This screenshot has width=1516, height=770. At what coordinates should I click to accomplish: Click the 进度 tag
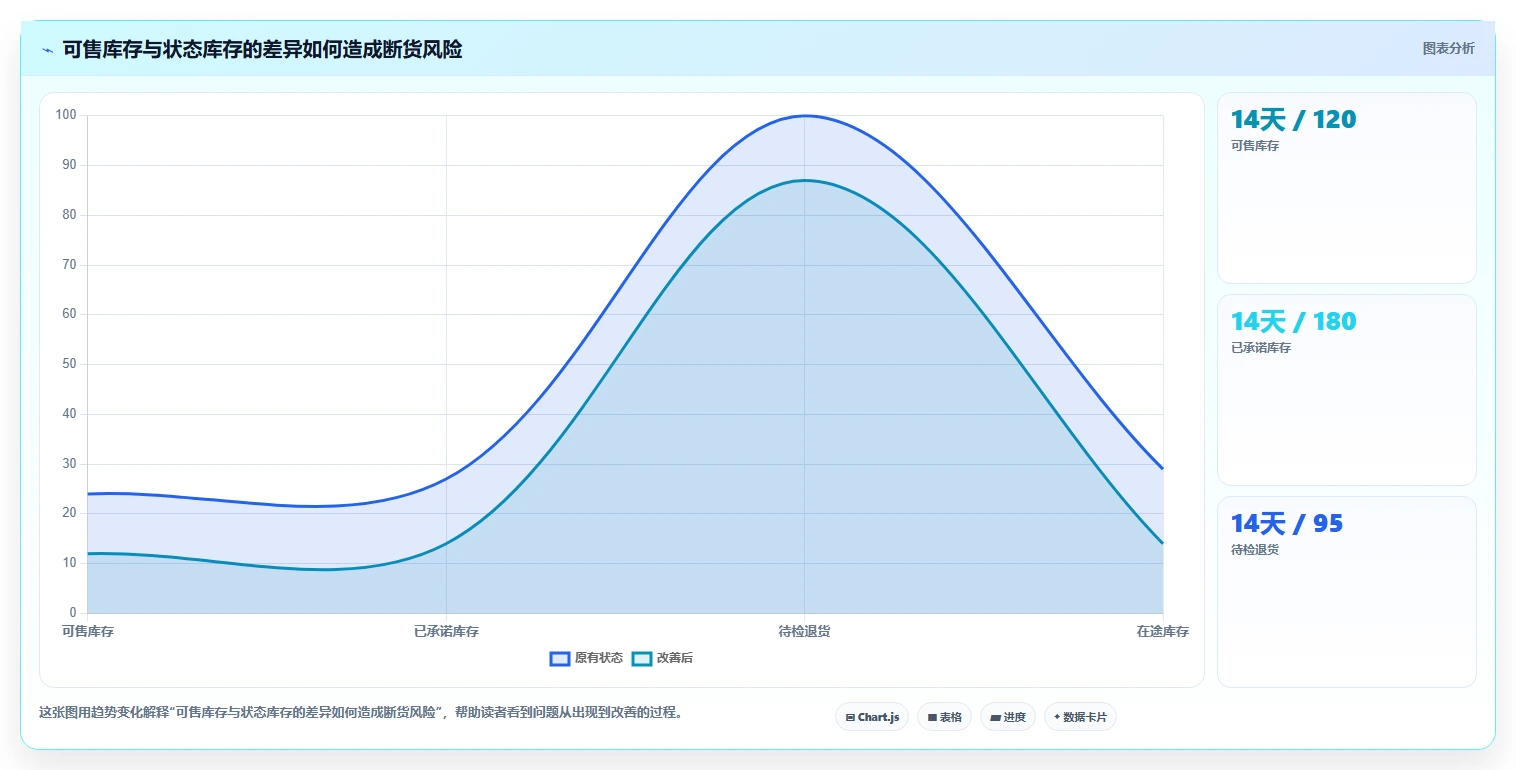point(1007,717)
